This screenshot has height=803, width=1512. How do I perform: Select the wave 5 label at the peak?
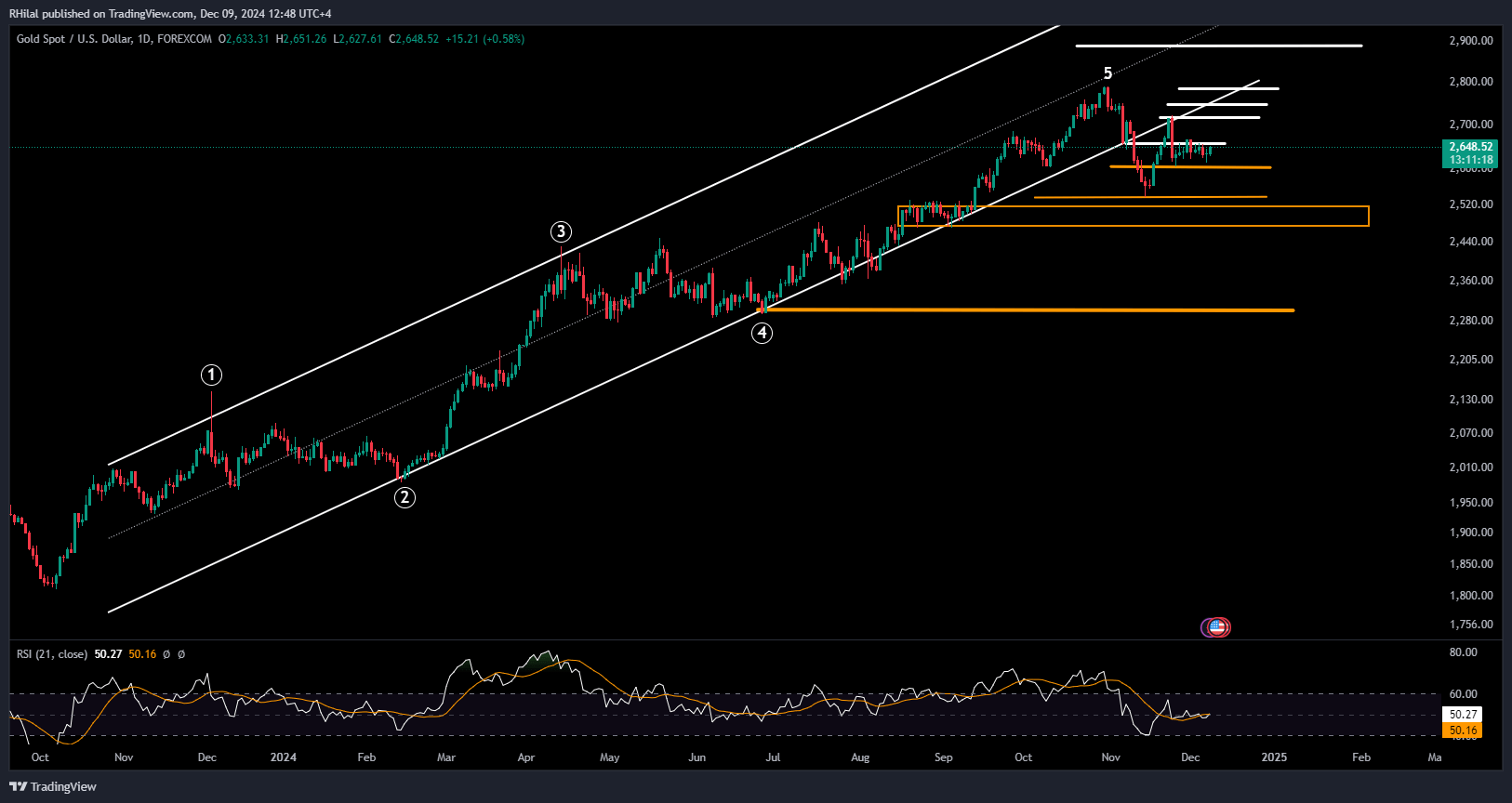(1107, 73)
